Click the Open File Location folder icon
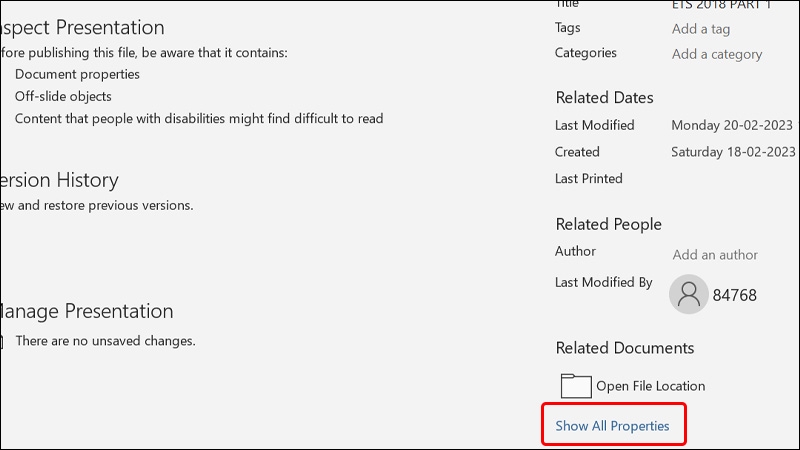Screen dimensions: 800x450 pos(576,386)
